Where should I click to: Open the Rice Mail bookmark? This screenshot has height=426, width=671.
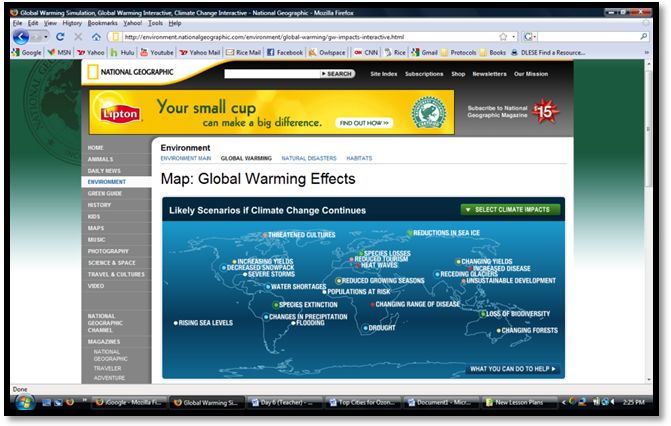point(243,52)
